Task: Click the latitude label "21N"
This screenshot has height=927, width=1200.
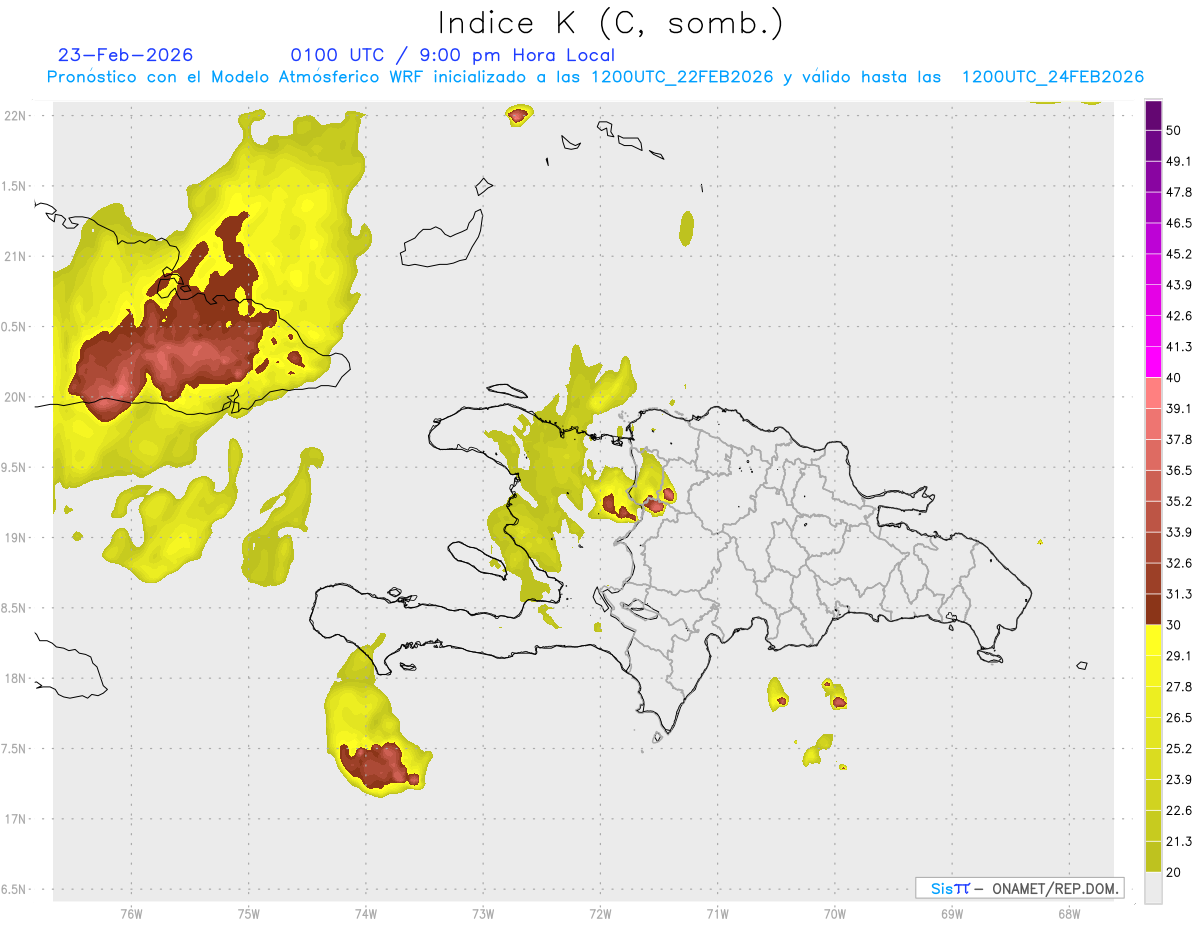Action: [16, 256]
